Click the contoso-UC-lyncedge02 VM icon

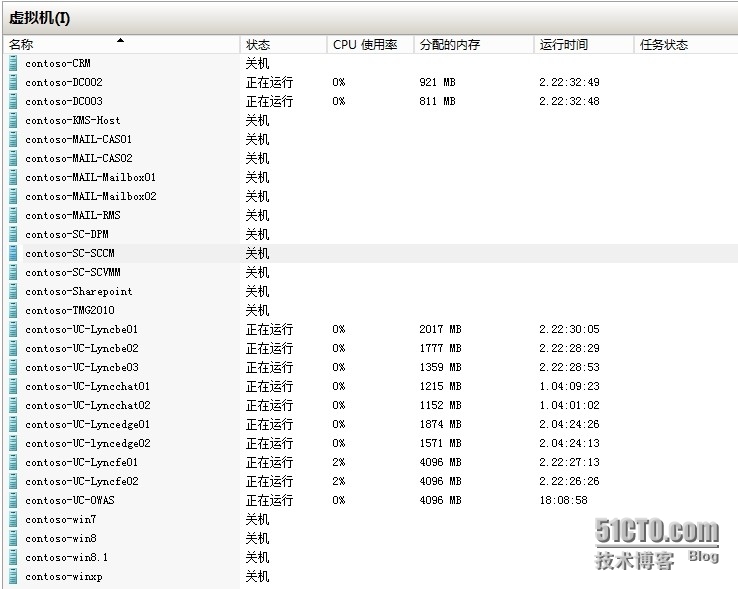(13, 443)
